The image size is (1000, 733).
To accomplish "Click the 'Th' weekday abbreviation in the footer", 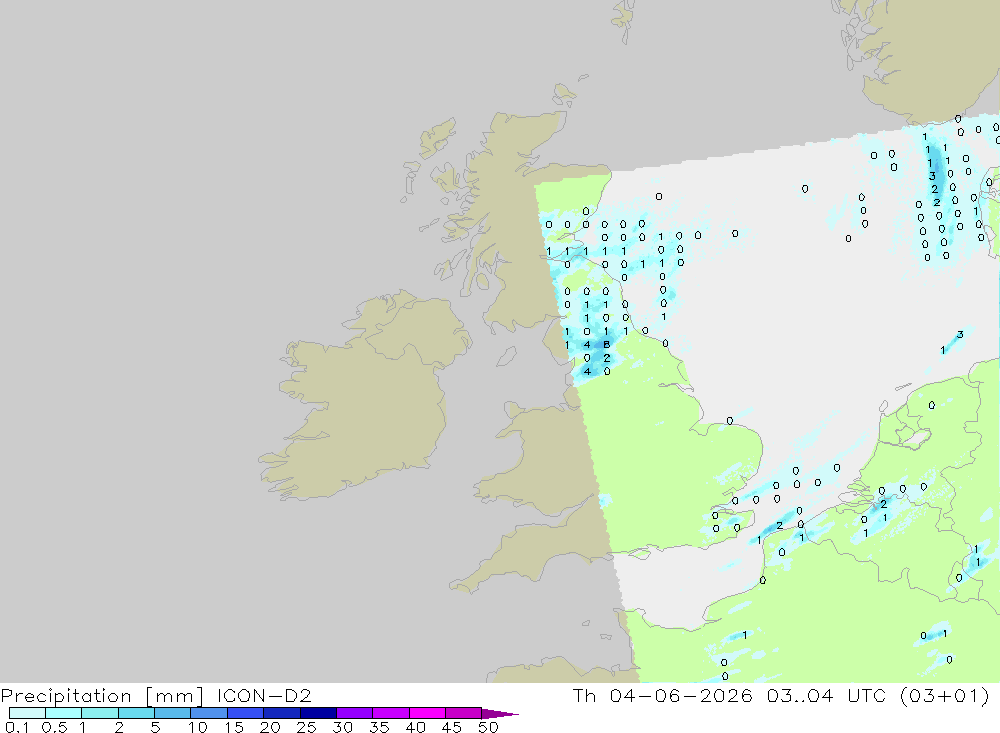I will point(584,695).
